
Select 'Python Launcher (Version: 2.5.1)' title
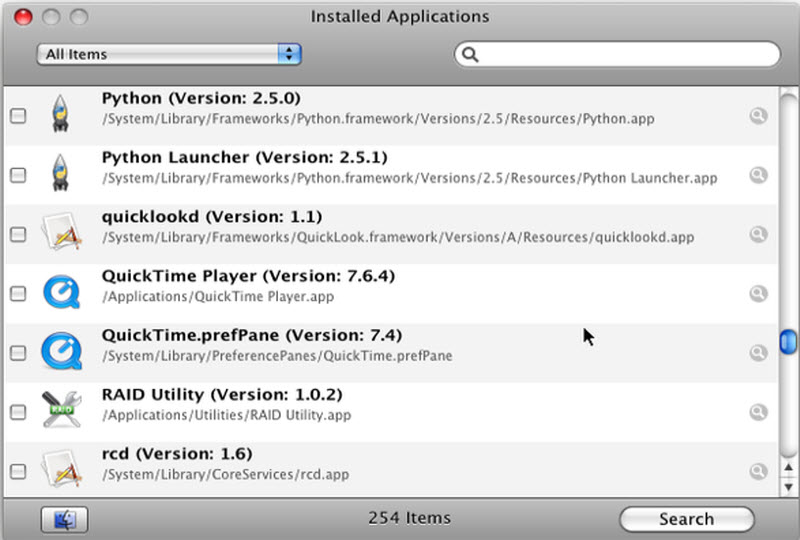coord(245,157)
